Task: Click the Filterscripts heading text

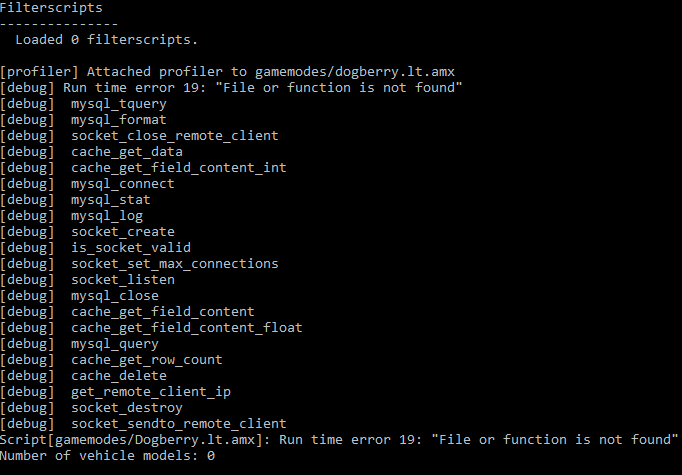Action: 51,8
